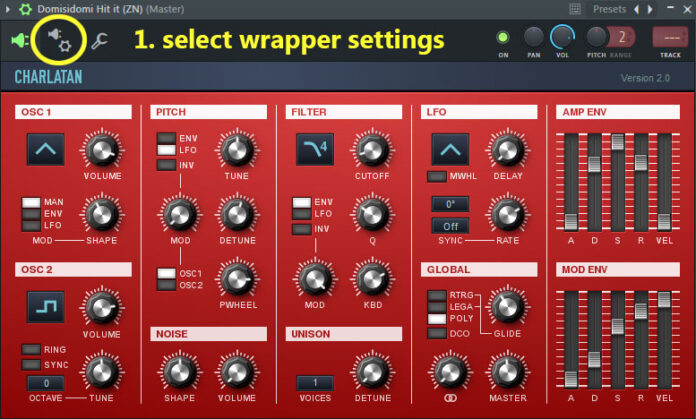Click the wrench icon in title bar
696x419 pixels.
tap(99, 40)
